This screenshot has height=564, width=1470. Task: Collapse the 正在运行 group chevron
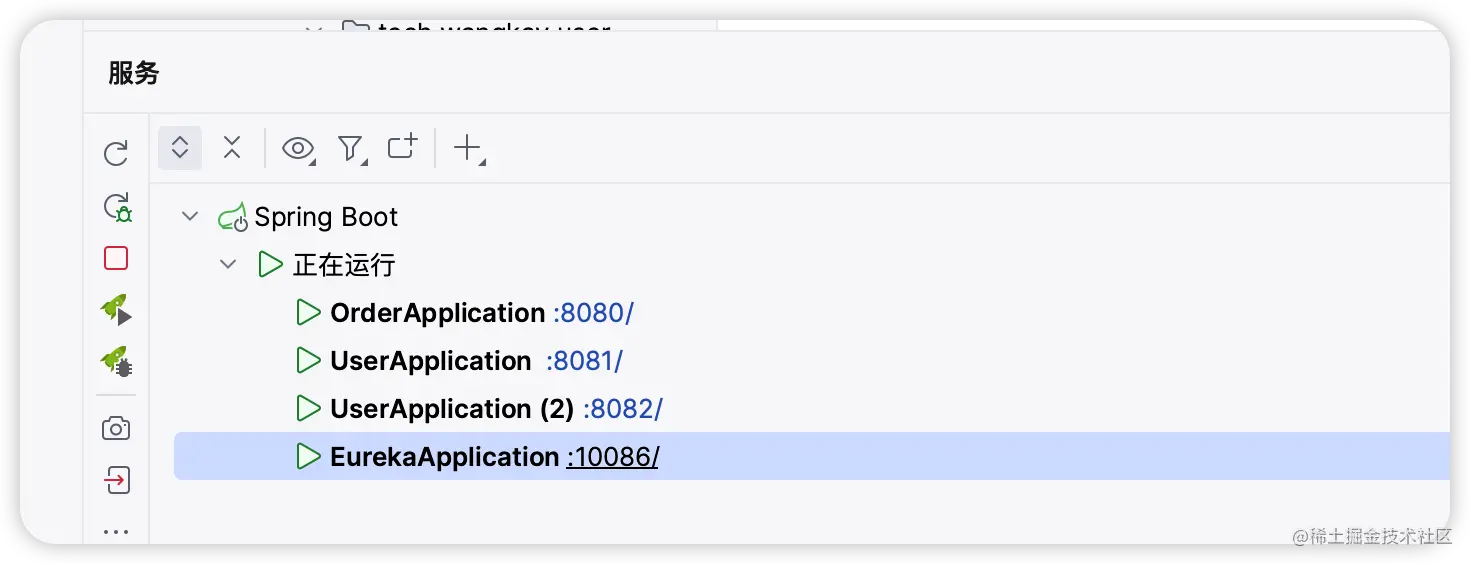tap(228, 265)
